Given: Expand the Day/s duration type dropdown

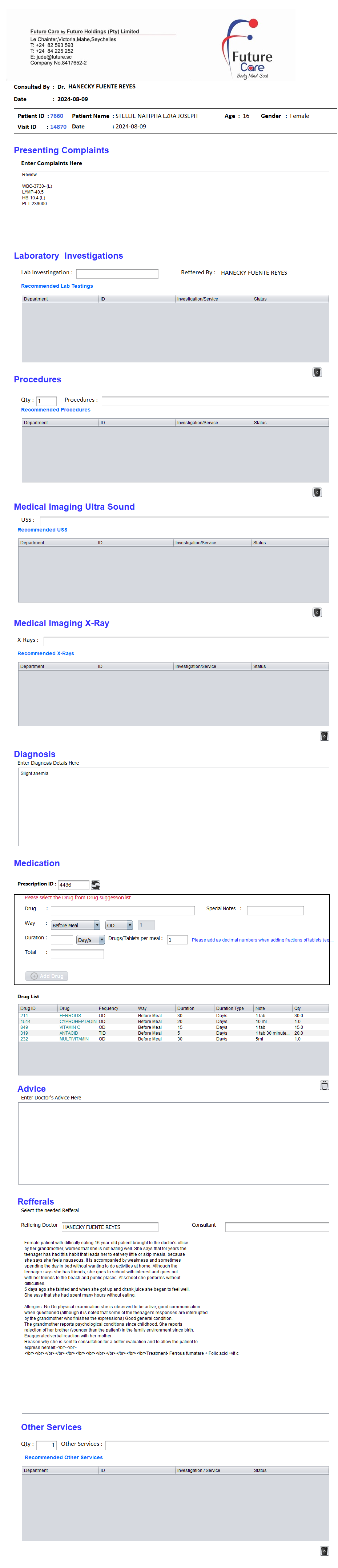Looking at the screenshot, I should pyautogui.click(x=90, y=939).
